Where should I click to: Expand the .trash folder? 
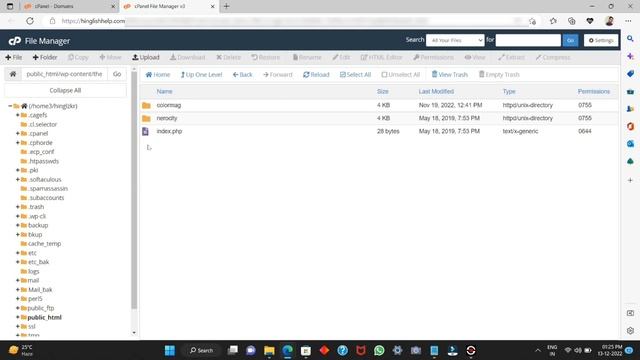tap(18, 207)
